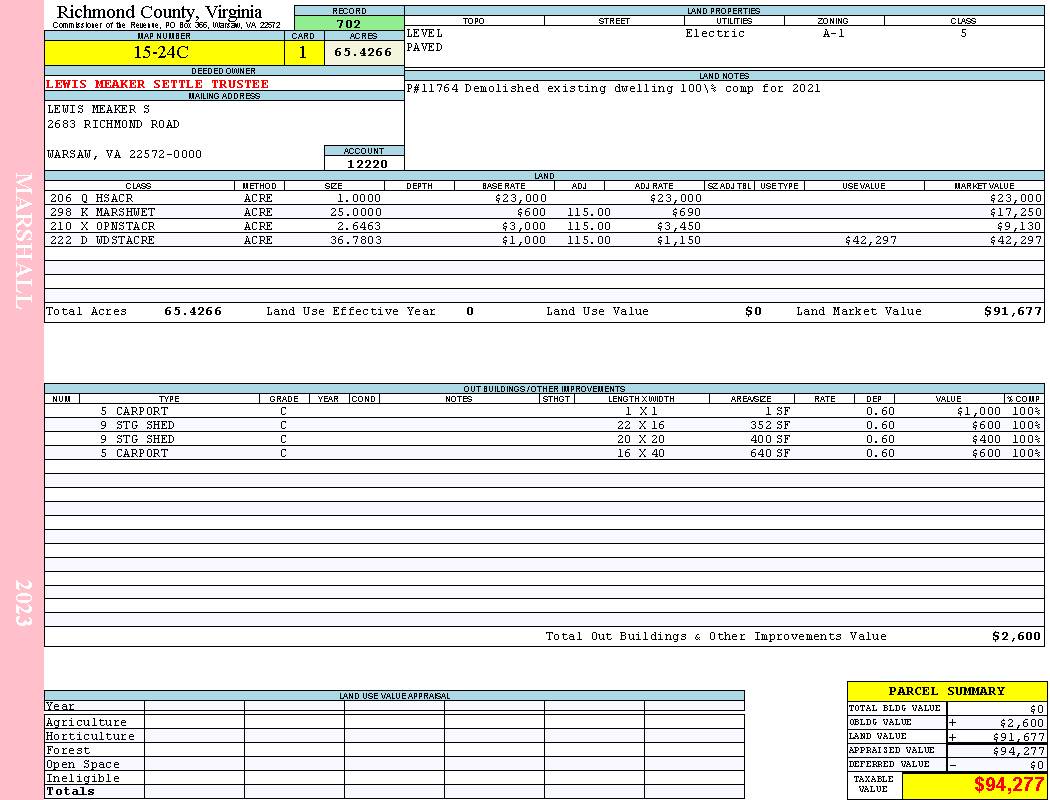Click the Forest row label

tap(68, 750)
